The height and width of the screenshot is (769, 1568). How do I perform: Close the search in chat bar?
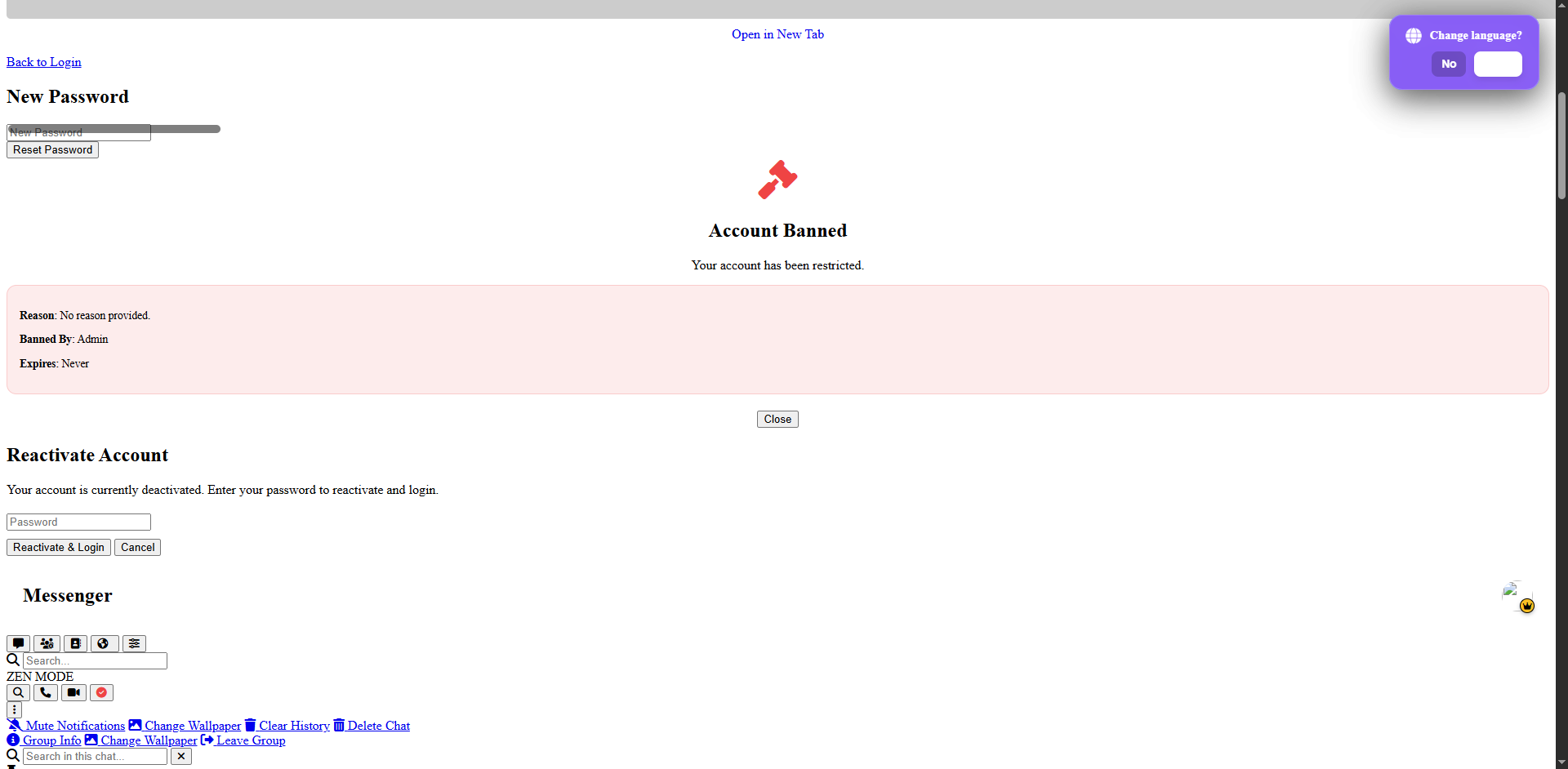point(181,756)
